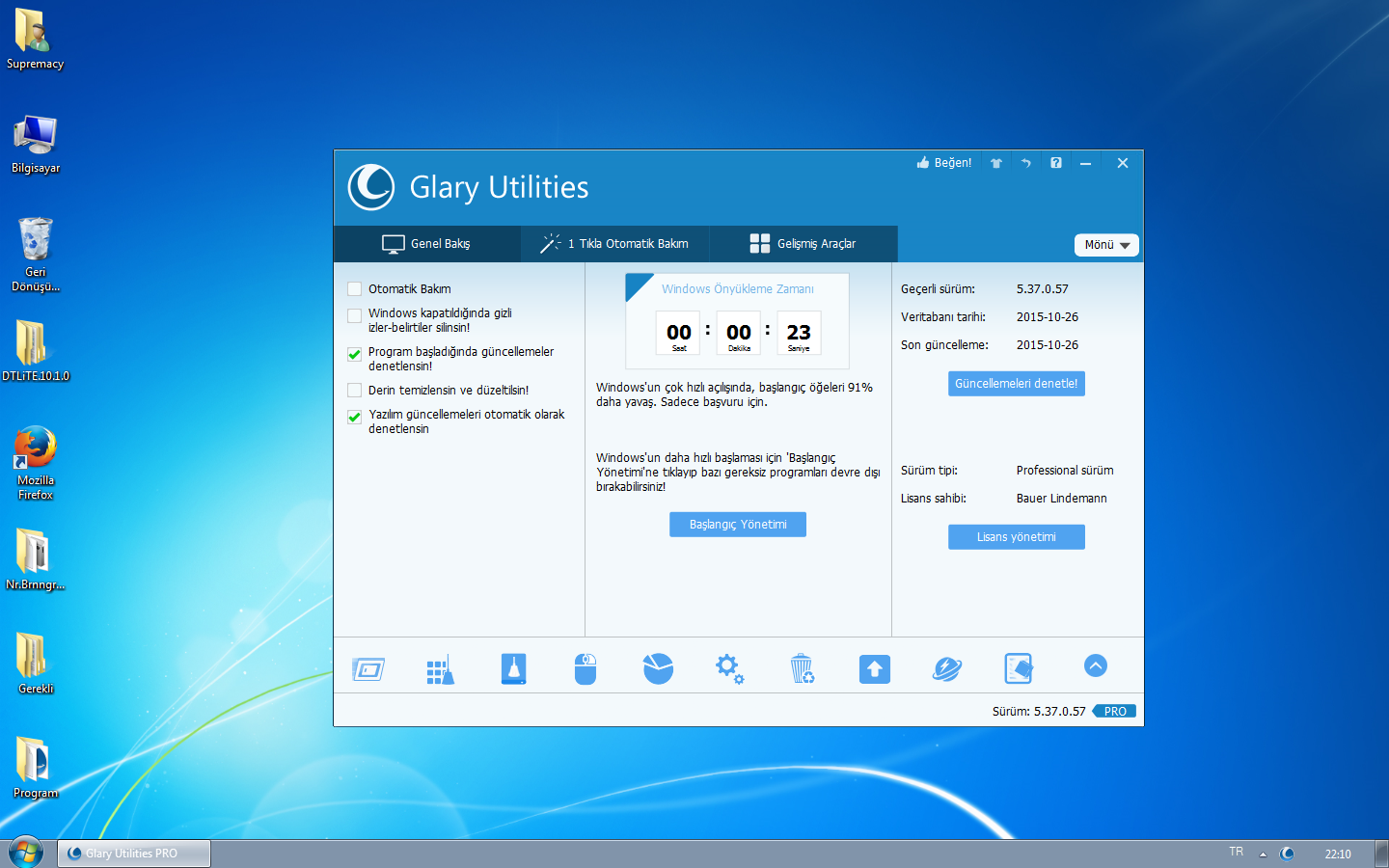Open the Supremacy desktop folder
The width and height of the screenshot is (1389, 868).
pyautogui.click(x=35, y=40)
